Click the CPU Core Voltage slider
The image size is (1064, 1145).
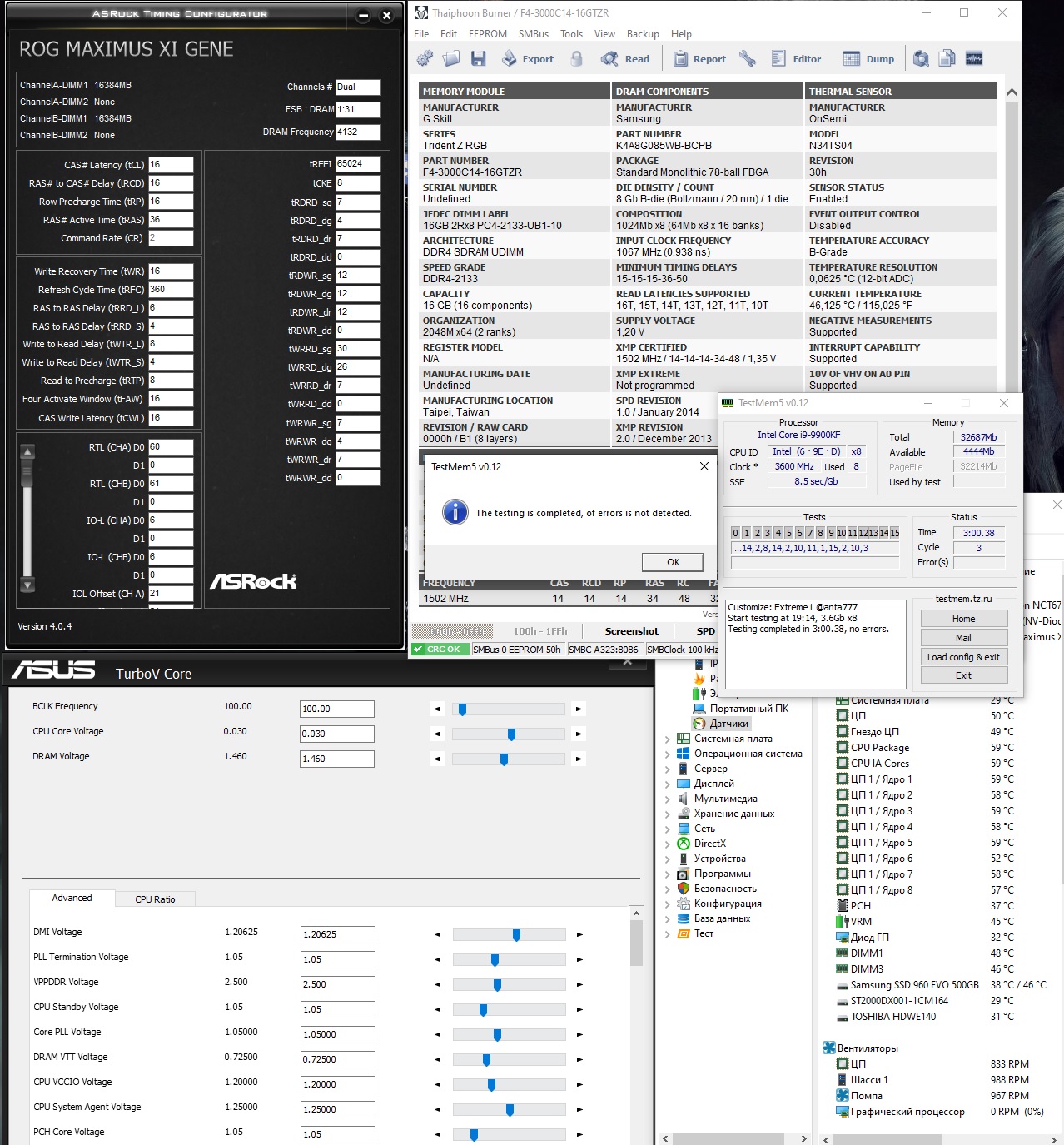[509, 734]
